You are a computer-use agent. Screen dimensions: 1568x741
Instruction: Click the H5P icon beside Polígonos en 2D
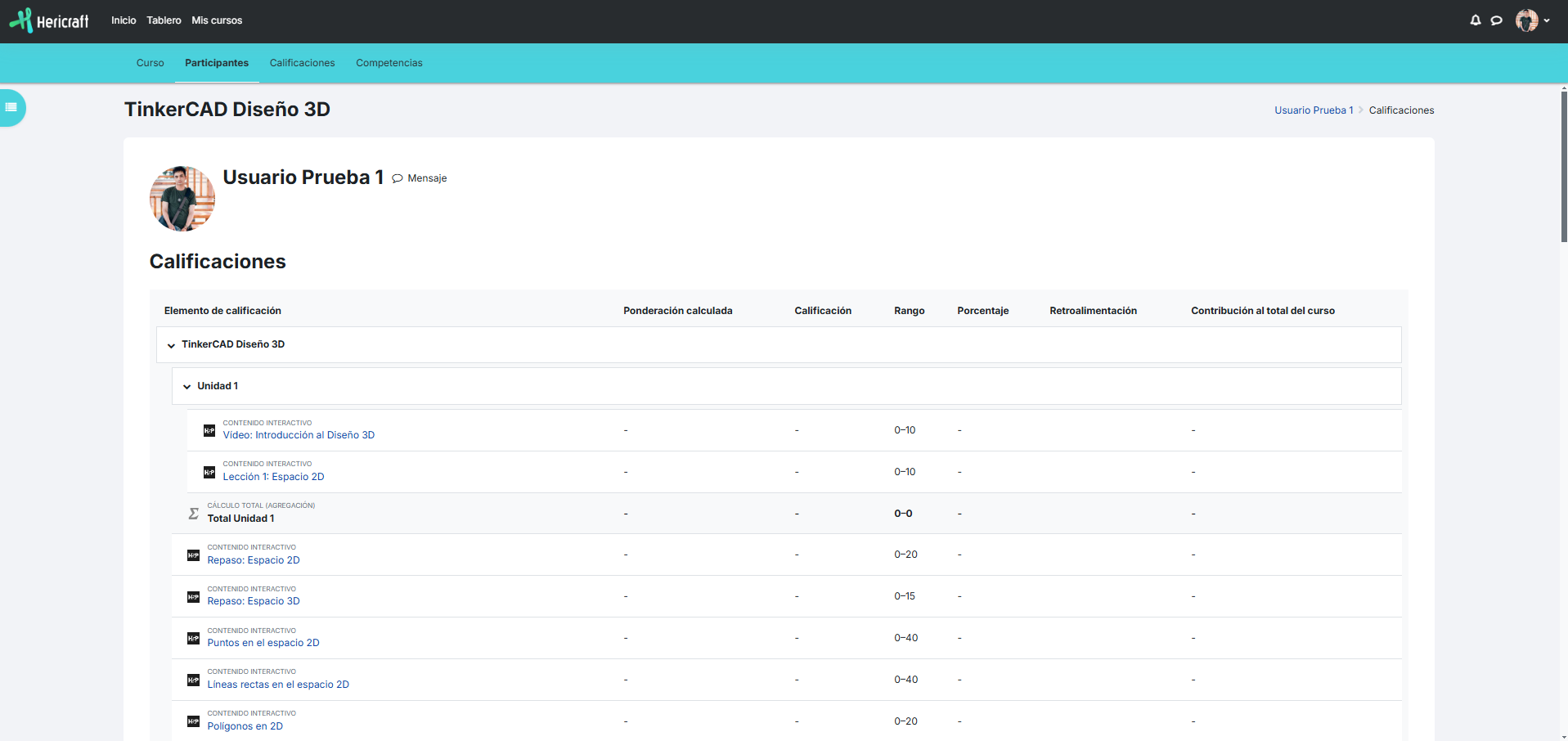click(x=194, y=721)
